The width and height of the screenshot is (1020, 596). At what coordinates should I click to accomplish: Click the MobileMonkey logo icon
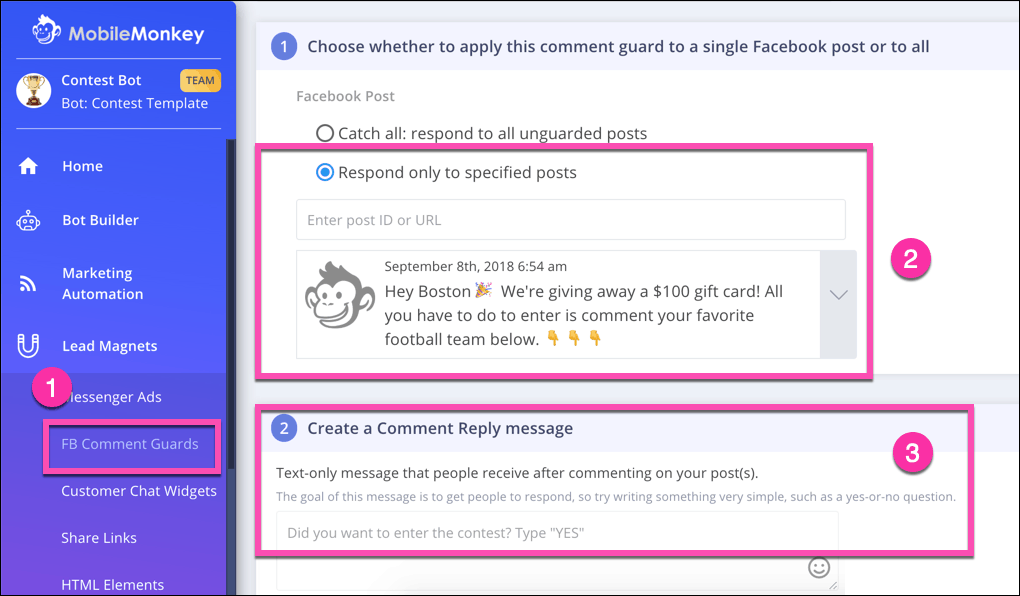46,31
